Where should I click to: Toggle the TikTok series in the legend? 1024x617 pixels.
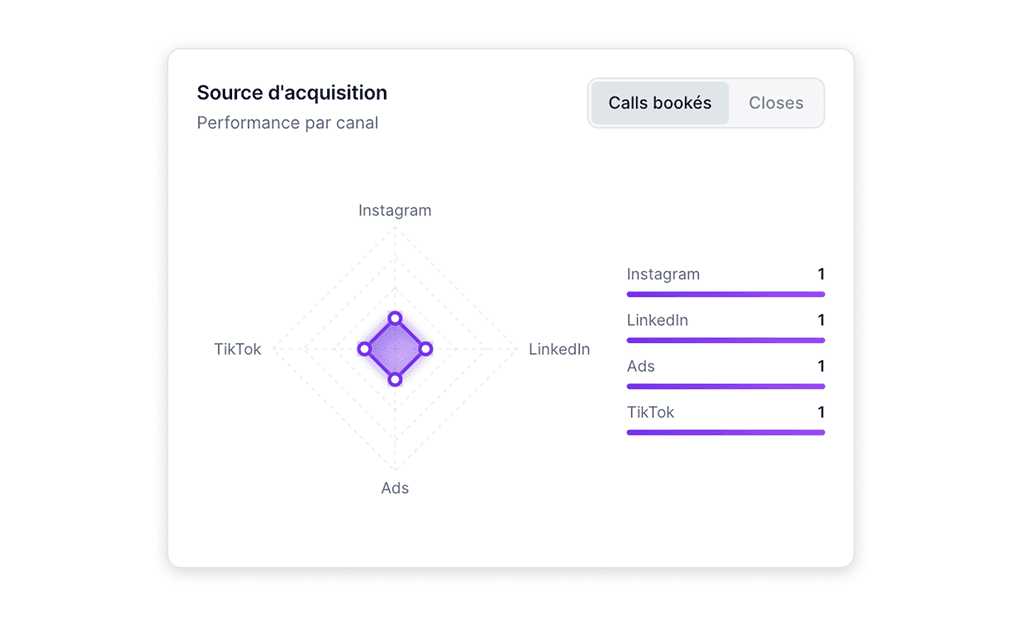click(650, 412)
